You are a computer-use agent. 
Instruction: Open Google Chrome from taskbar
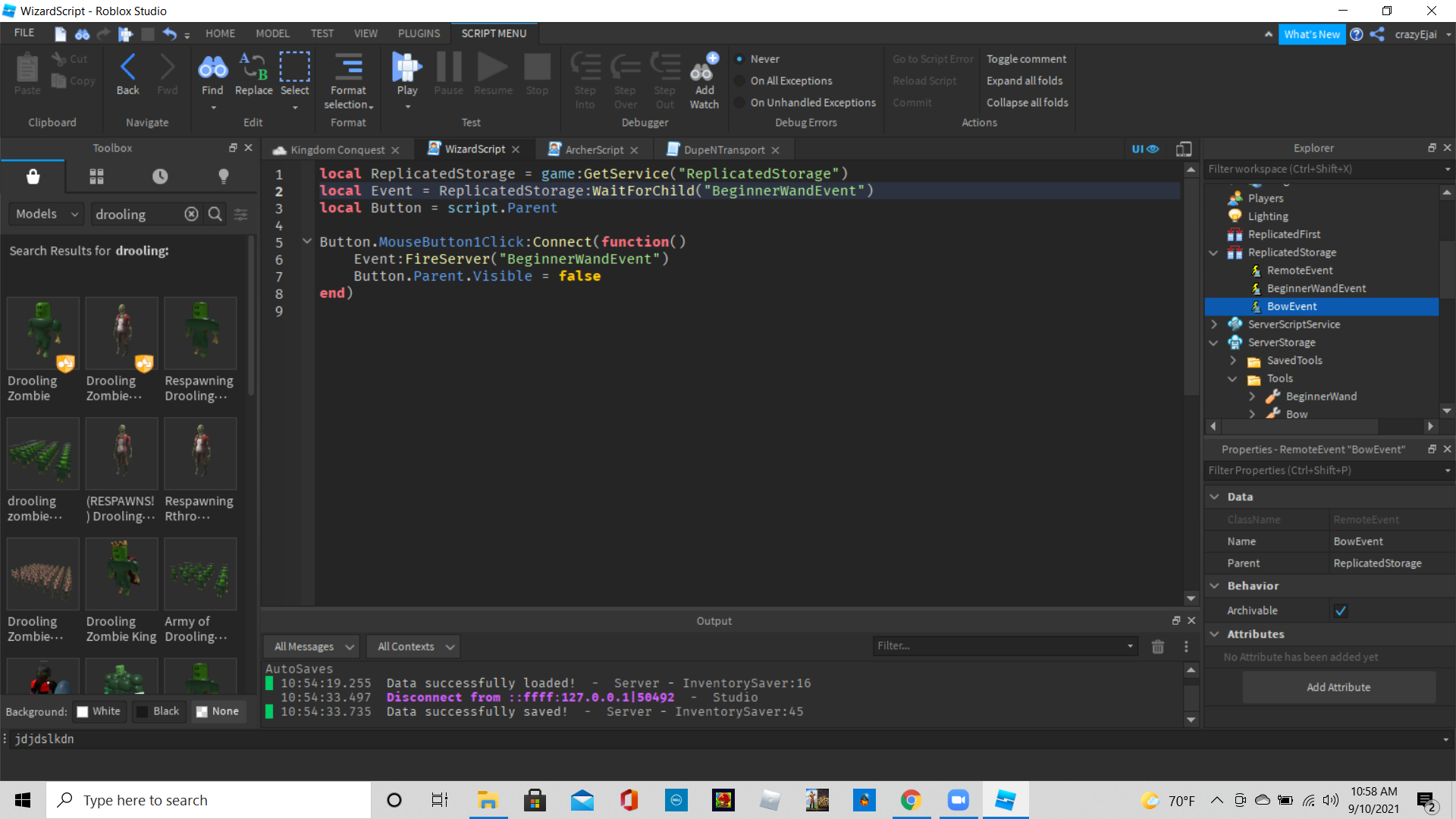pyautogui.click(x=911, y=800)
